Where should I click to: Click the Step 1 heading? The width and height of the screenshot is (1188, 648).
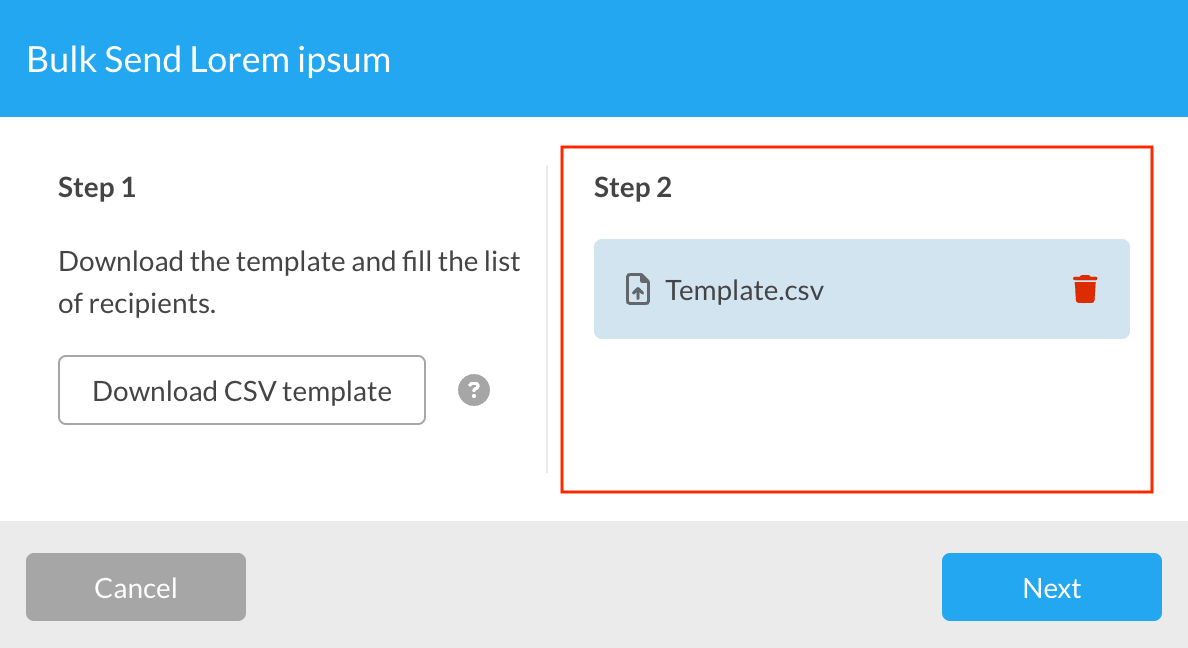(x=97, y=187)
